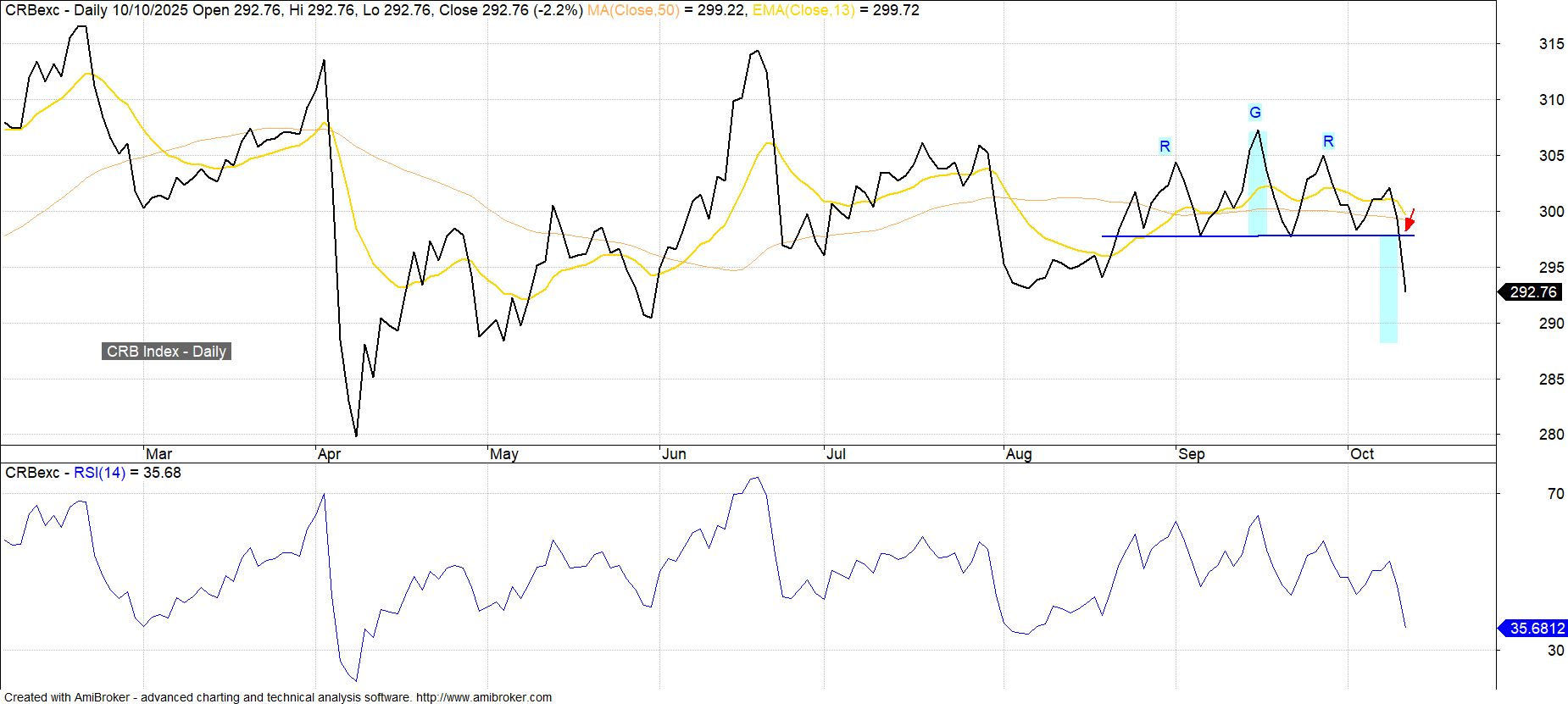The height and width of the screenshot is (704, 1568).
Task: Click the RSI(14) indicator title
Action: pos(99,473)
